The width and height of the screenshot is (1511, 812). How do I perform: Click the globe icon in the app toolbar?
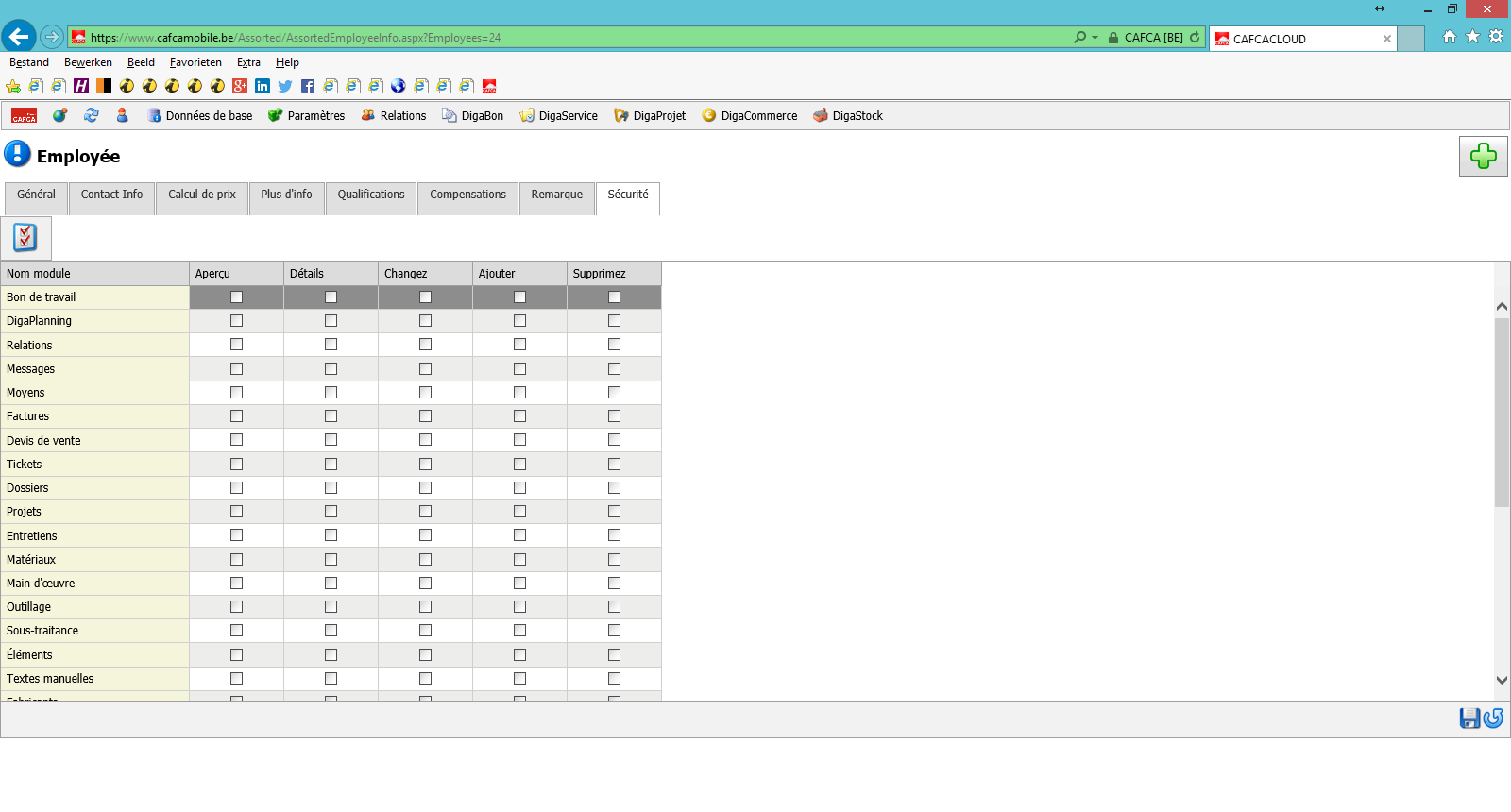59,115
